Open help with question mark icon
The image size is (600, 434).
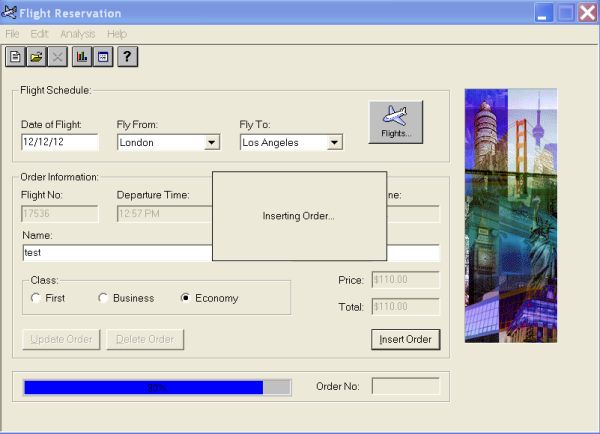(x=127, y=57)
